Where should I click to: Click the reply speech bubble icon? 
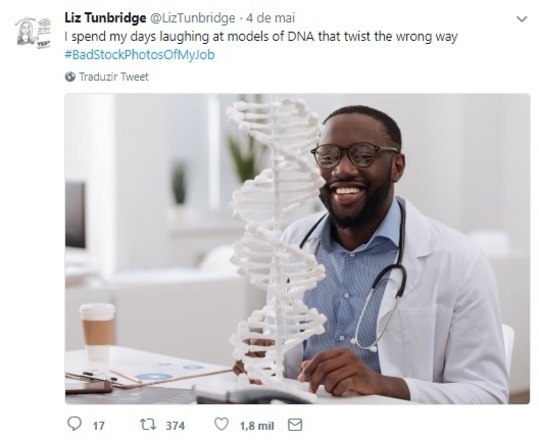point(74,424)
